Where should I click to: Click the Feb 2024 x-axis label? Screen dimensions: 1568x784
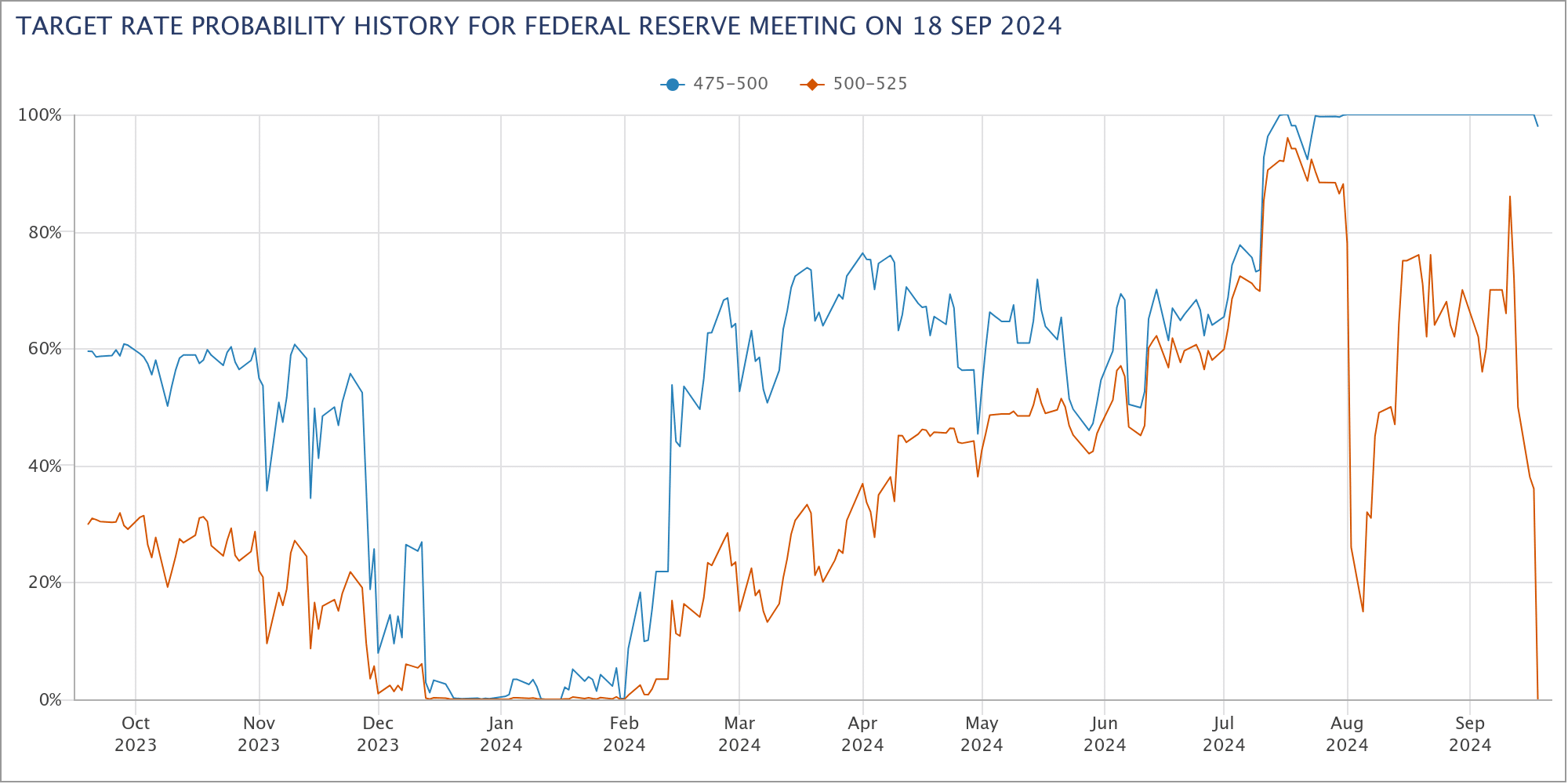click(624, 734)
